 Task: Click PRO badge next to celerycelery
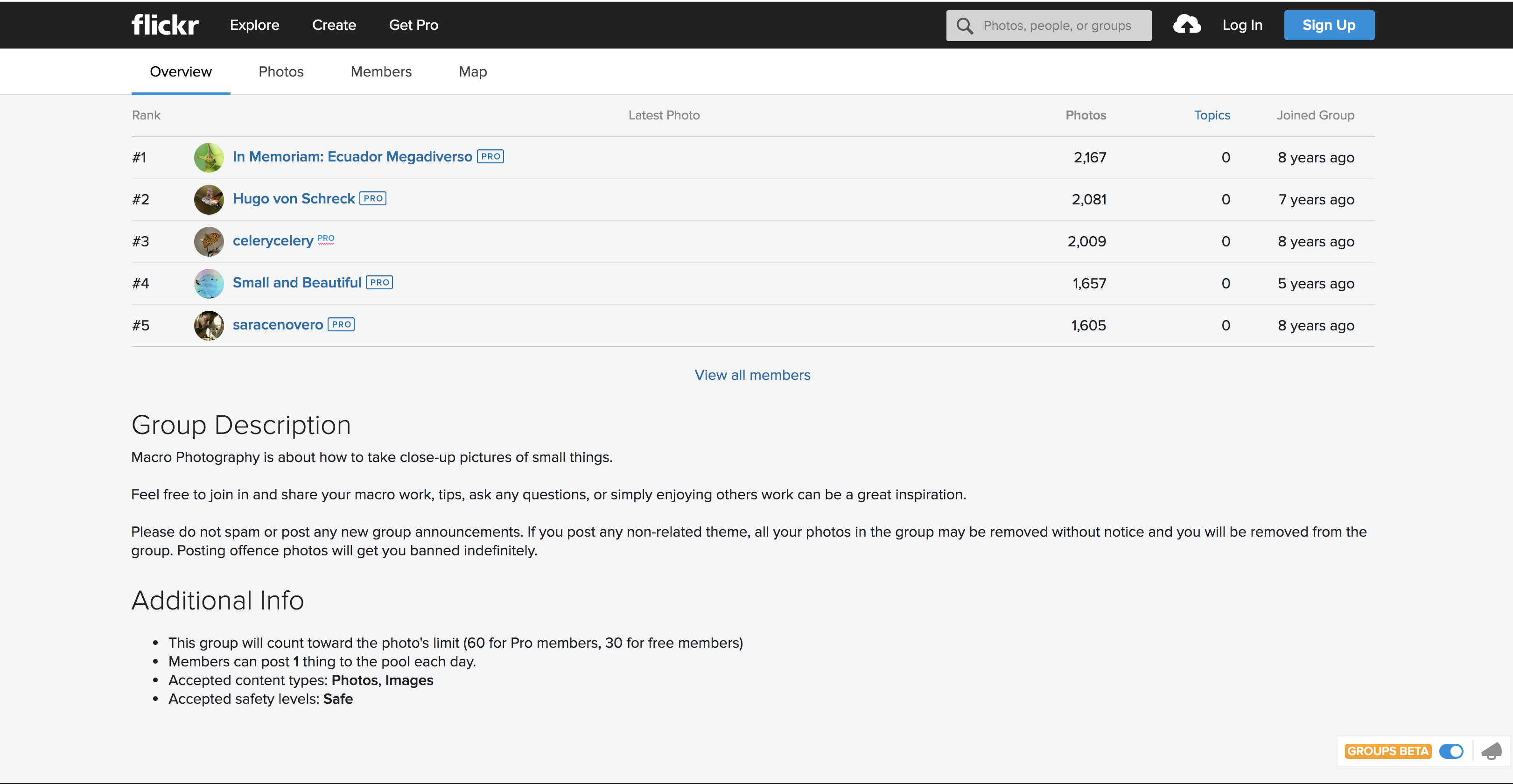(x=326, y=238)
